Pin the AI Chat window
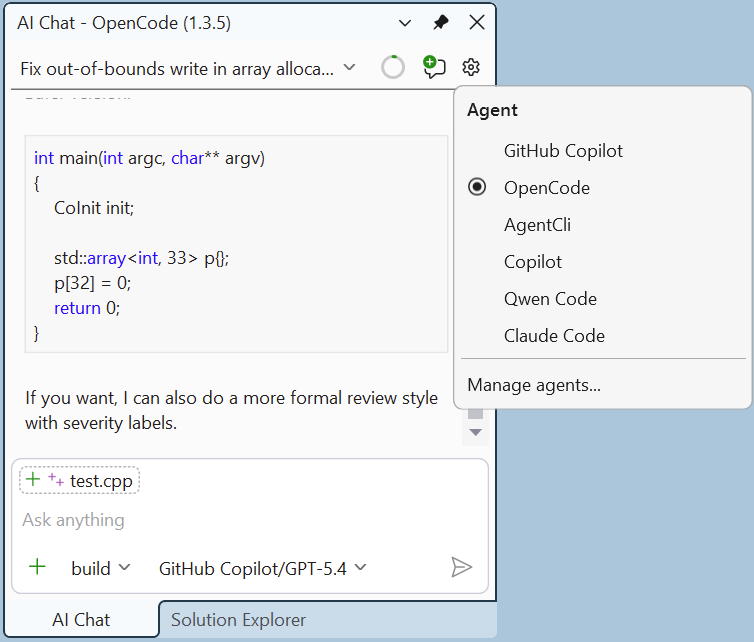 pyautogui.click(x=440, y=22)
